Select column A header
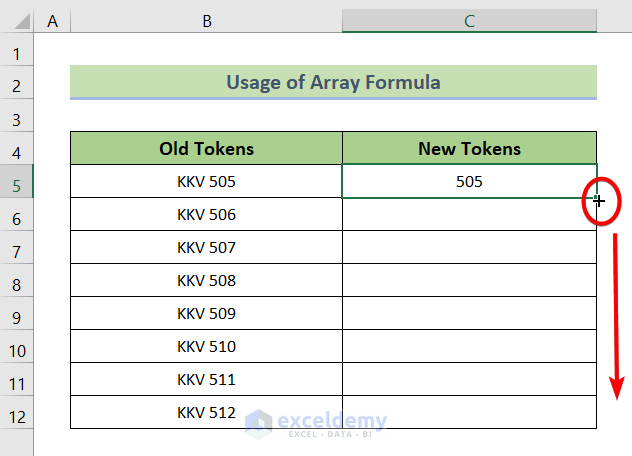 pos(52,21)
